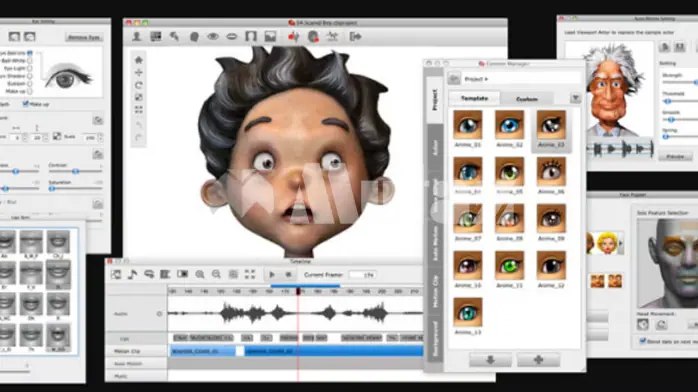
Task: Switch to the Custom tab
Action: pos(527,99)
